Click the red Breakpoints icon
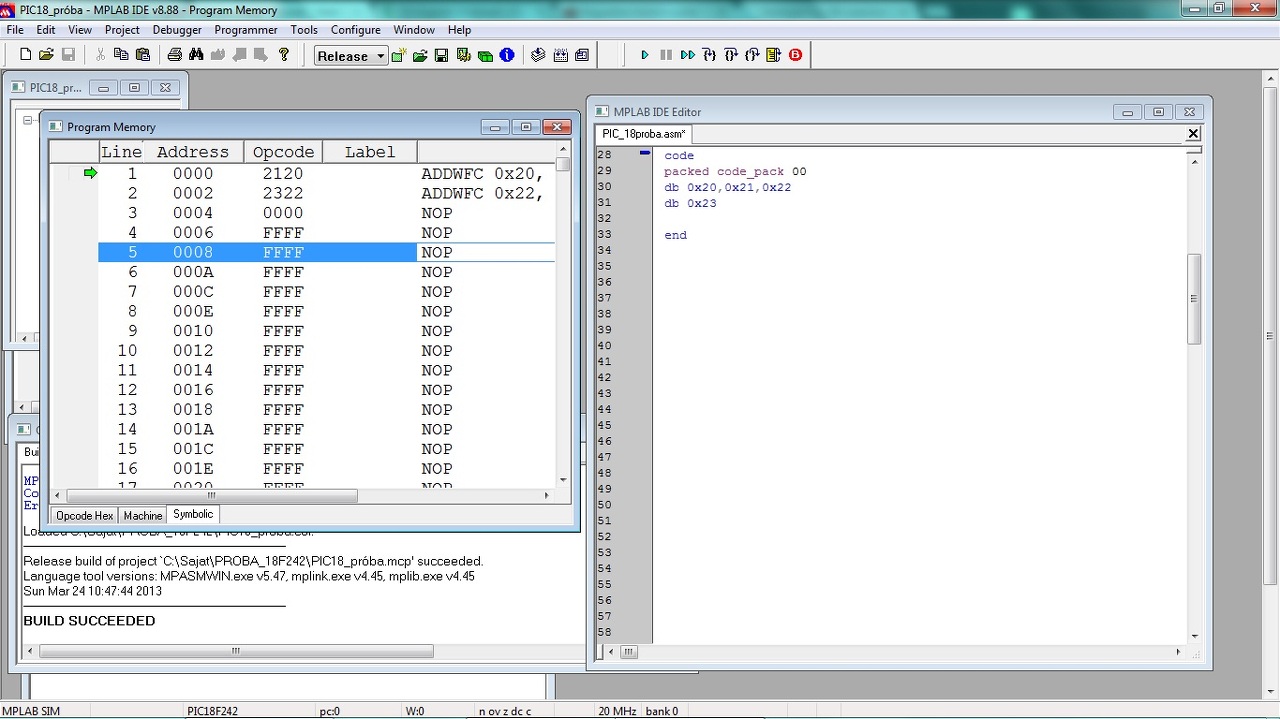The image size is (1280, 719). [796, 55]
